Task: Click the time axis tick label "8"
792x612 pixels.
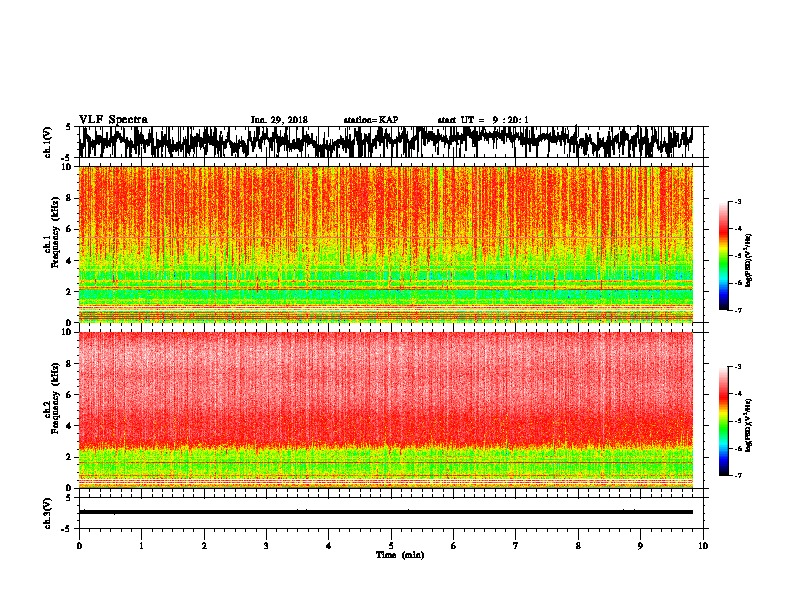Action: pos(578,545)
